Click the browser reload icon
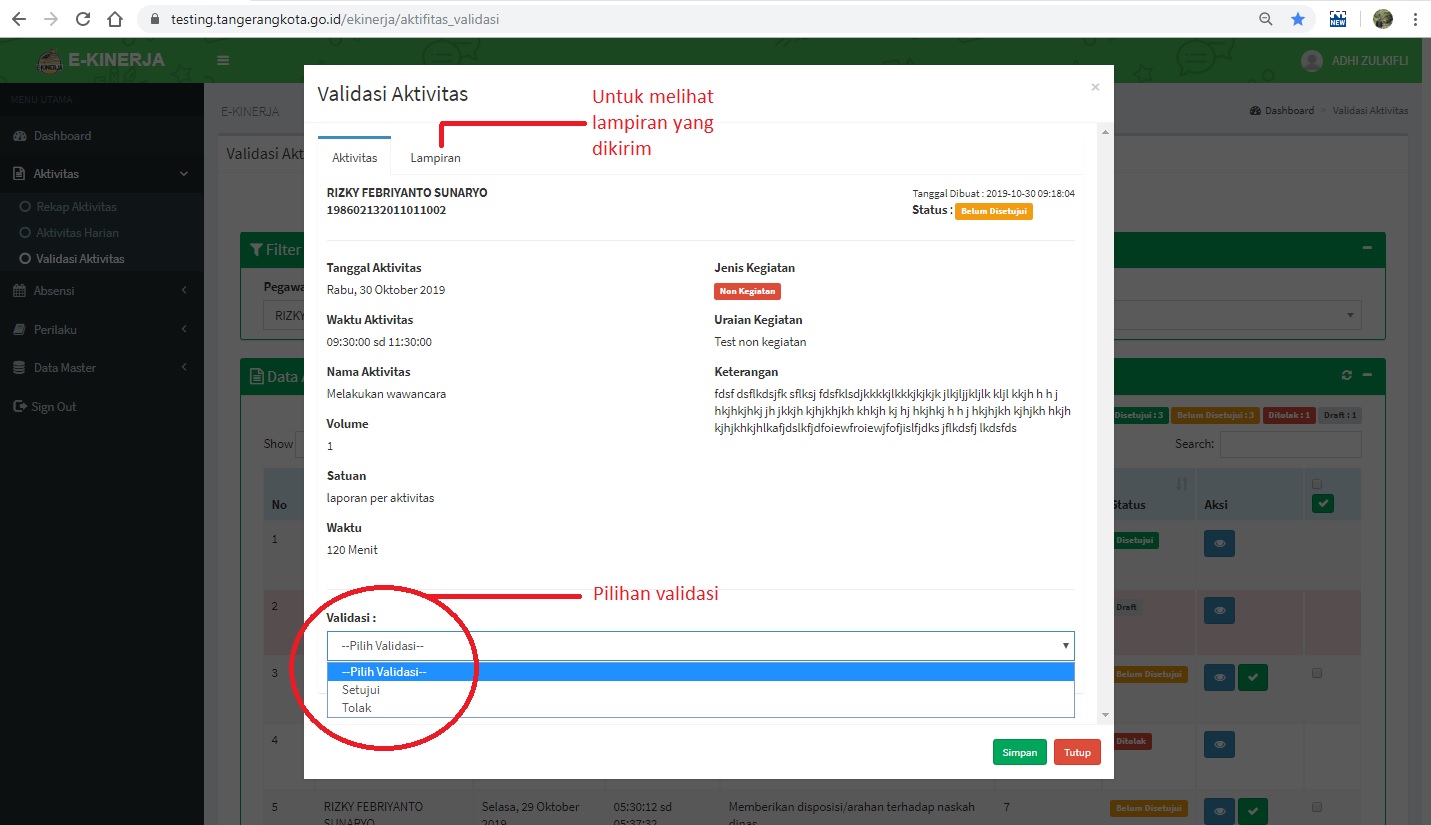 click(83, 19)
